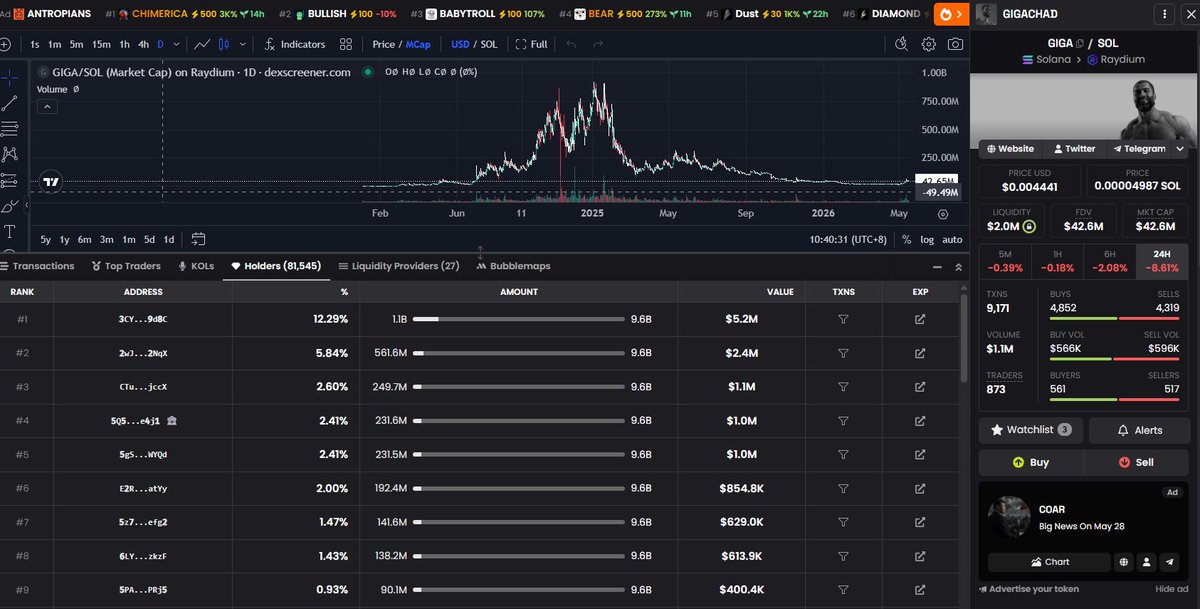This screenshot has width=1200, height=609.
Task: Select the brush drawing tool
Action: [10, 206]
